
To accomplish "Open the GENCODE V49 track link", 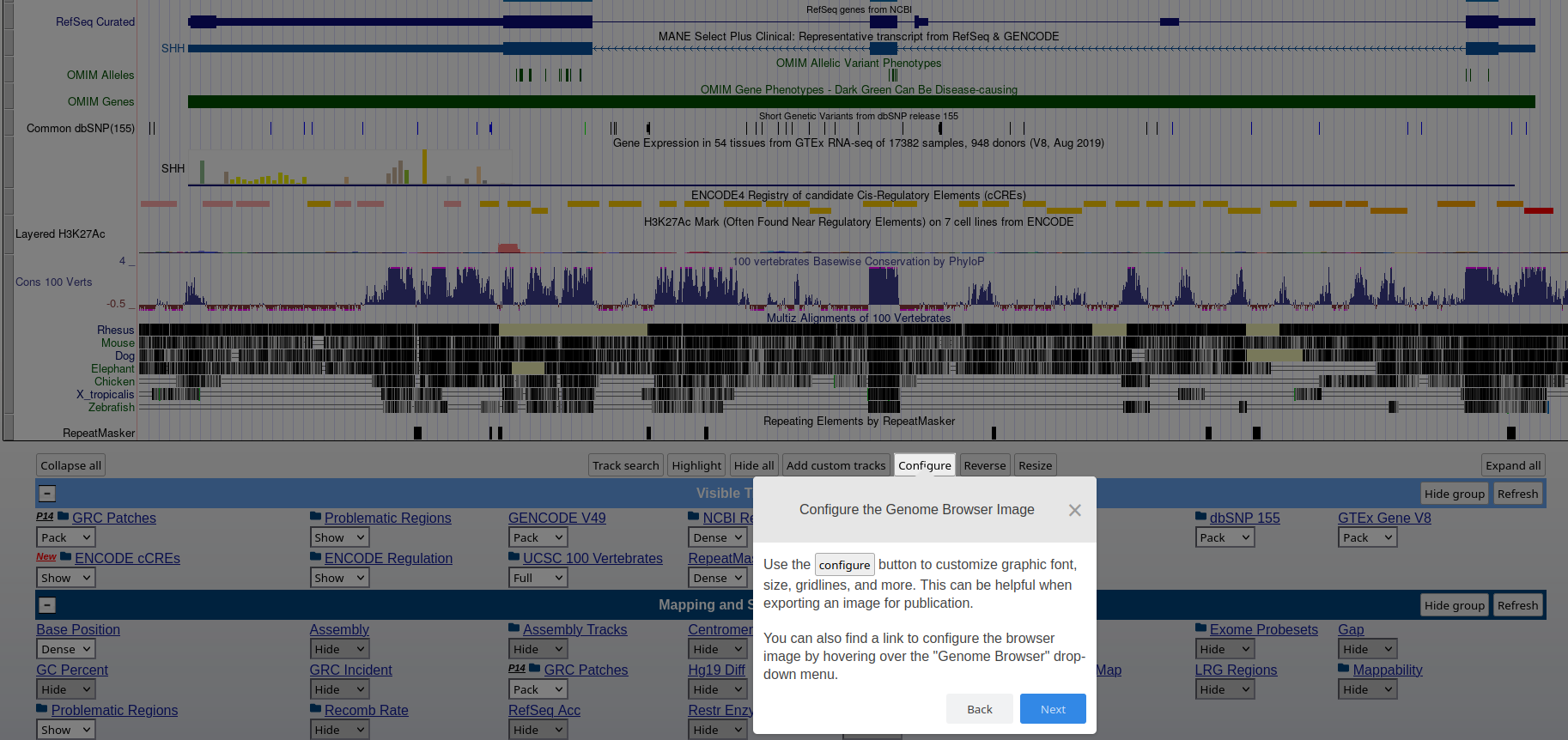I will (x=556, y=518).
